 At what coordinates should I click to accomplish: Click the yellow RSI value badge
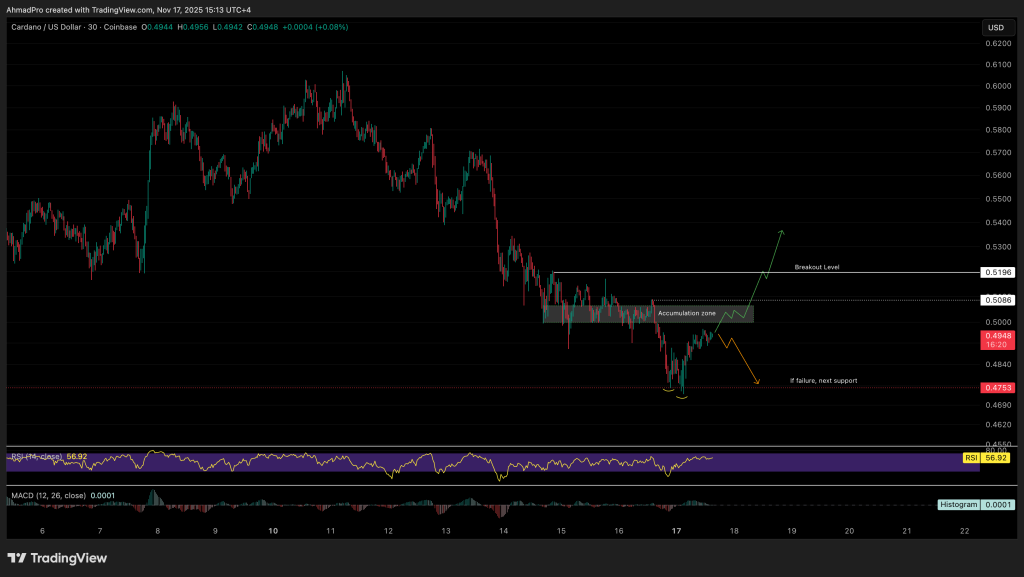pos(970,457)
